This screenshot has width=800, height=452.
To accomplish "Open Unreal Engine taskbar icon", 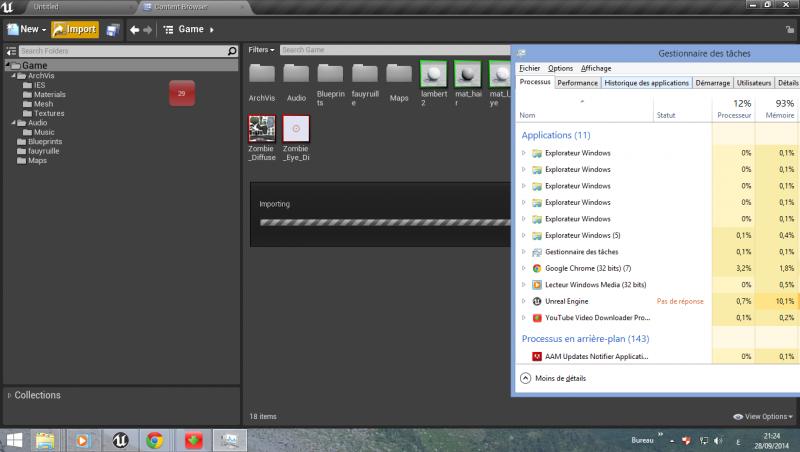I will point(120,440).
